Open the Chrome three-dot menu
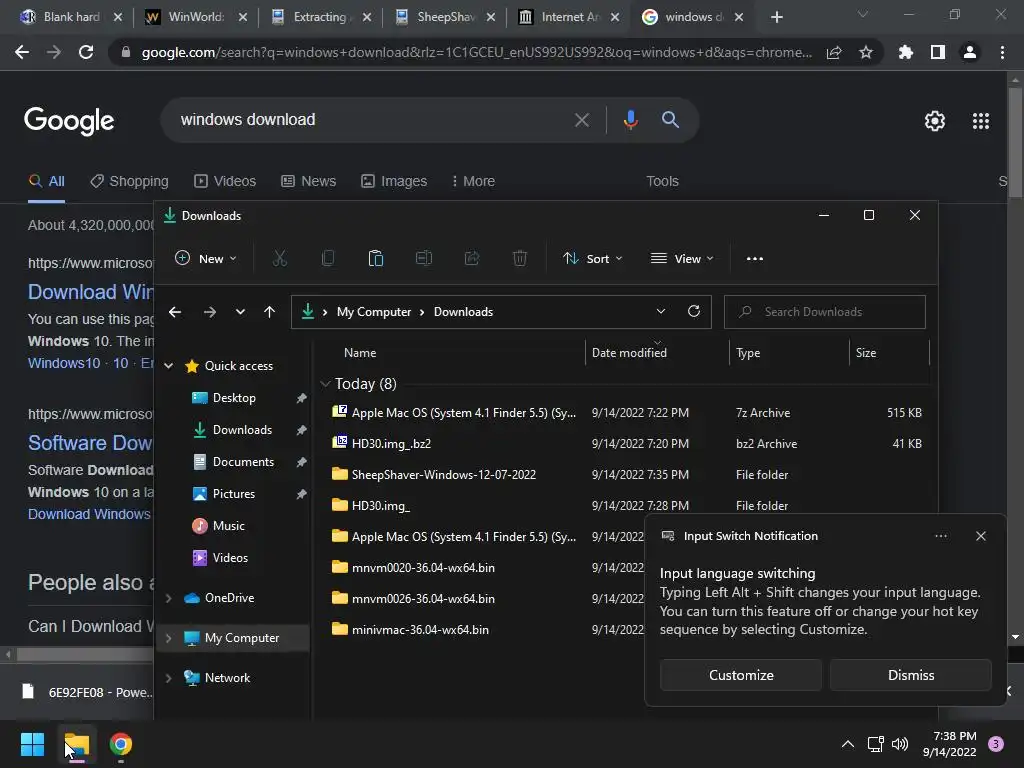 tap(1002, 52)
